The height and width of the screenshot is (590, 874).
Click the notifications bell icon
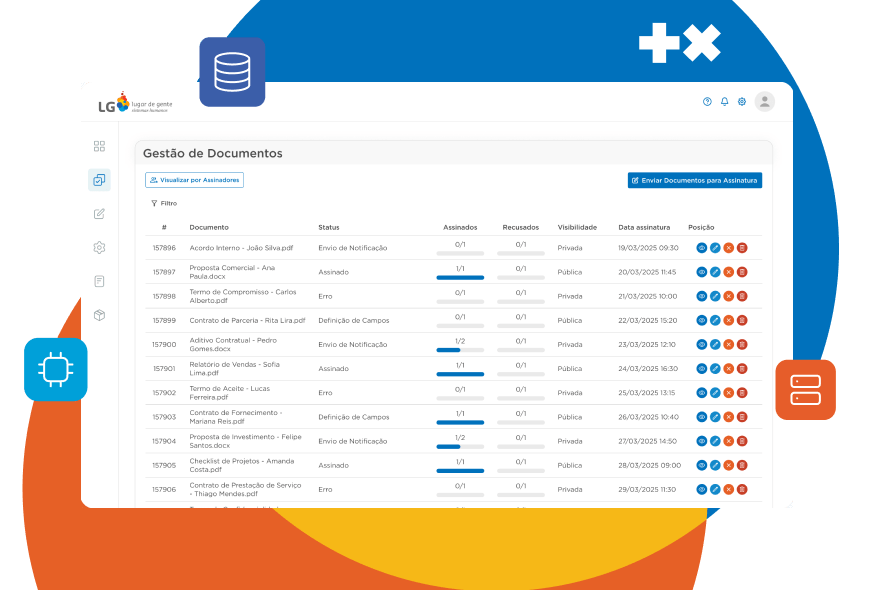tap(724, 102)
